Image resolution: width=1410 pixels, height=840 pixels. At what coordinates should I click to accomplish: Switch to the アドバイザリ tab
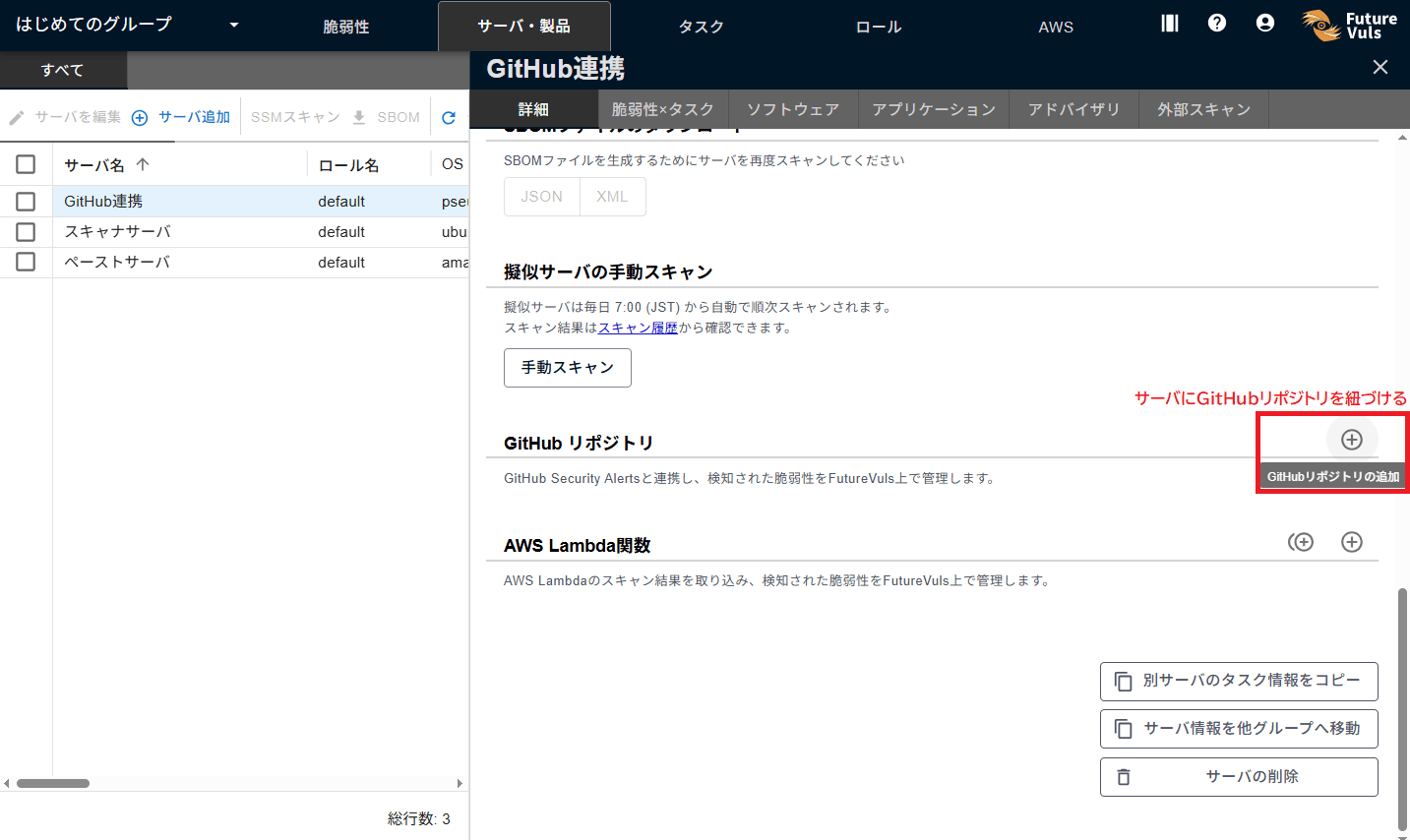click(x=1074, y=109)
